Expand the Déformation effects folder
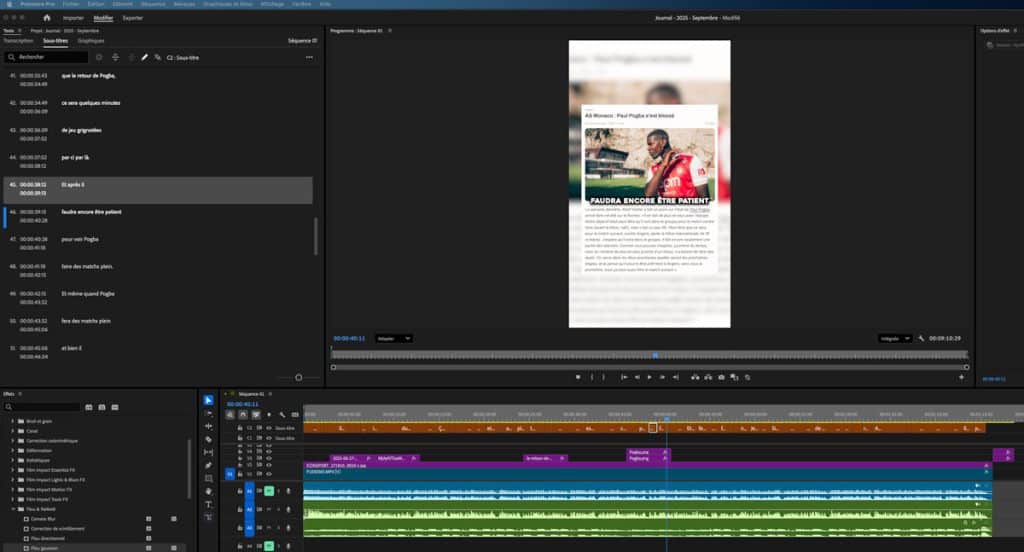1024x552 pixels. tap(14, 450)
